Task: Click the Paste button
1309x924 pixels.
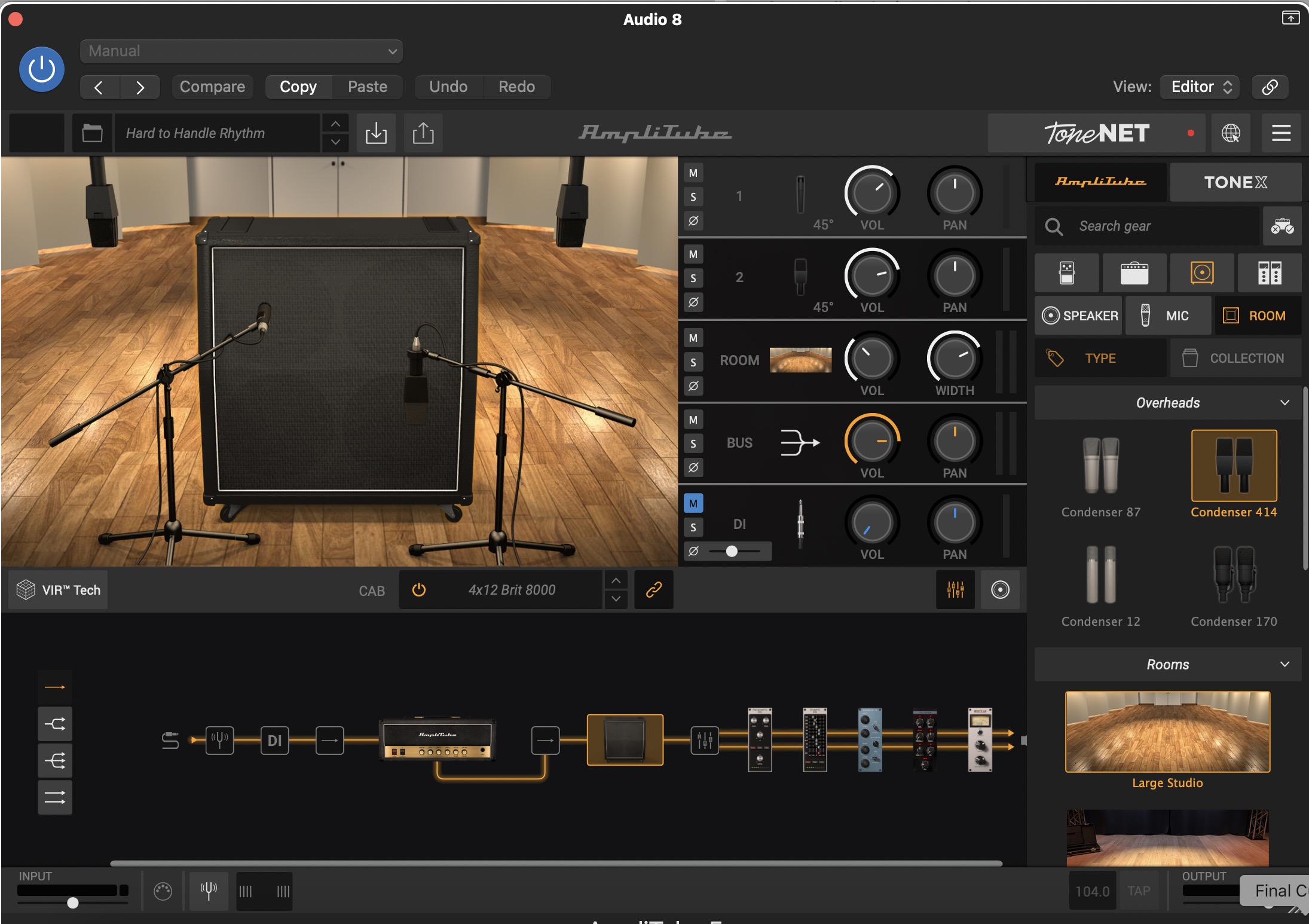Action: coord(367,87)
